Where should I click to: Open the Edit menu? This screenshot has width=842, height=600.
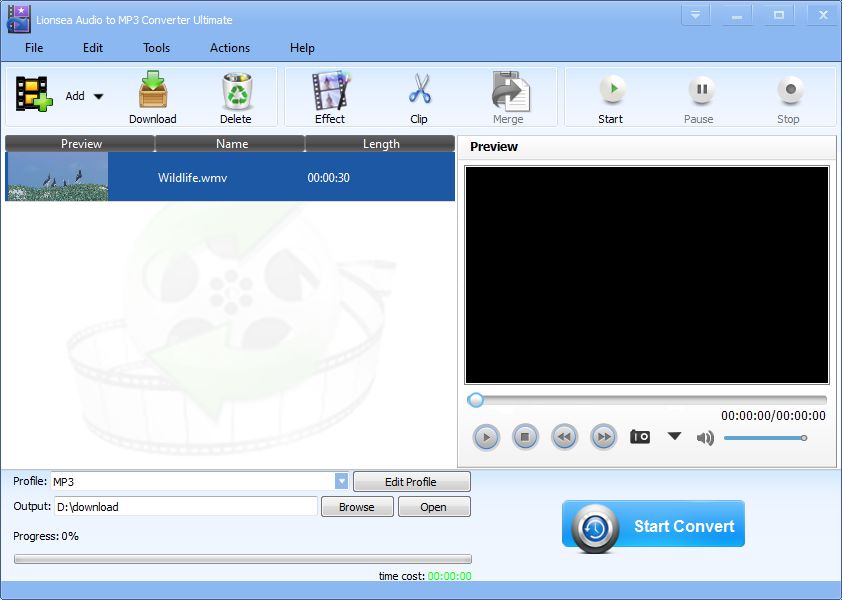click(x=93, y=48)
